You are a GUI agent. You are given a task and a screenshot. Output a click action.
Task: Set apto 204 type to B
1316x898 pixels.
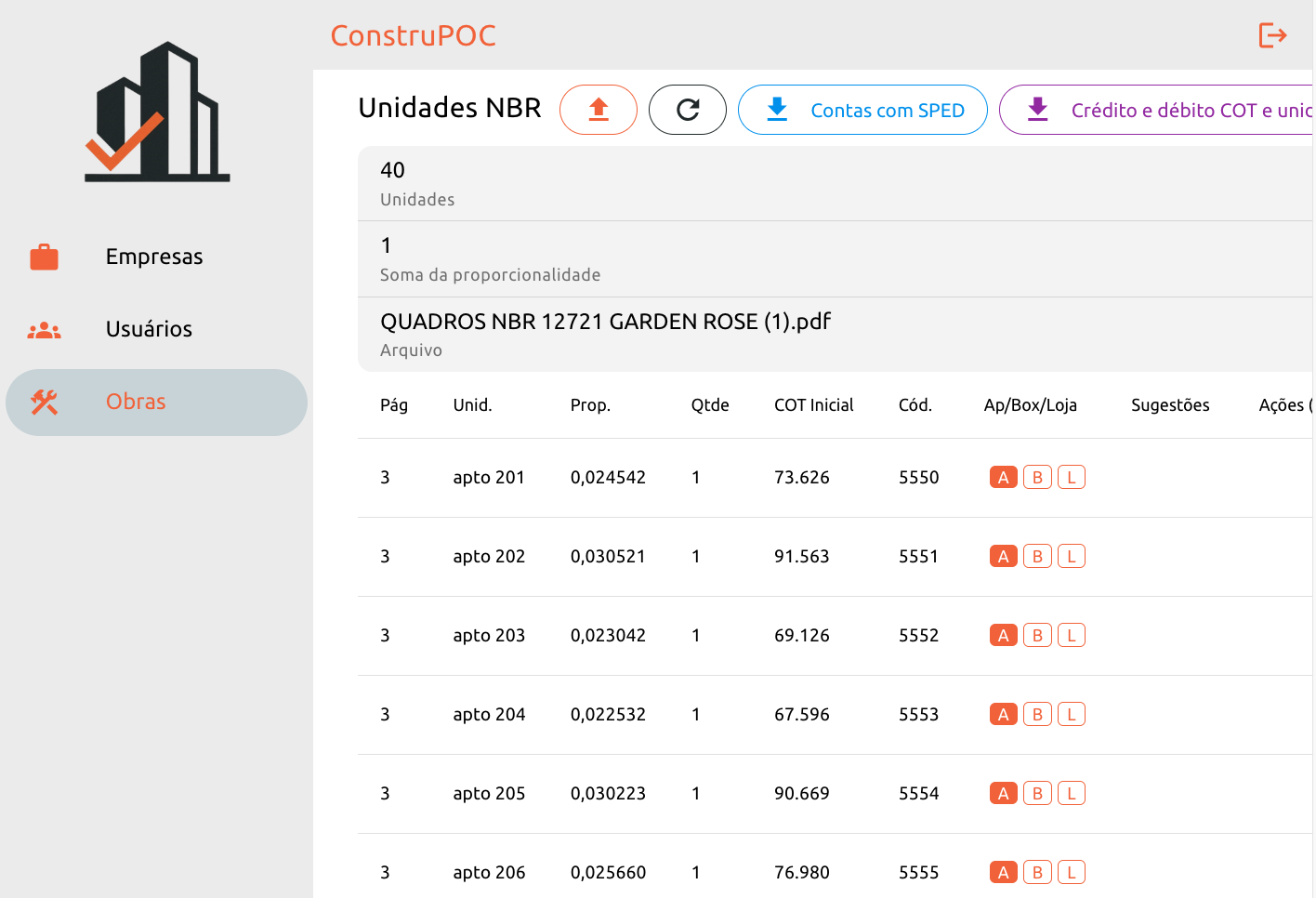click(x=1037, y=714)
